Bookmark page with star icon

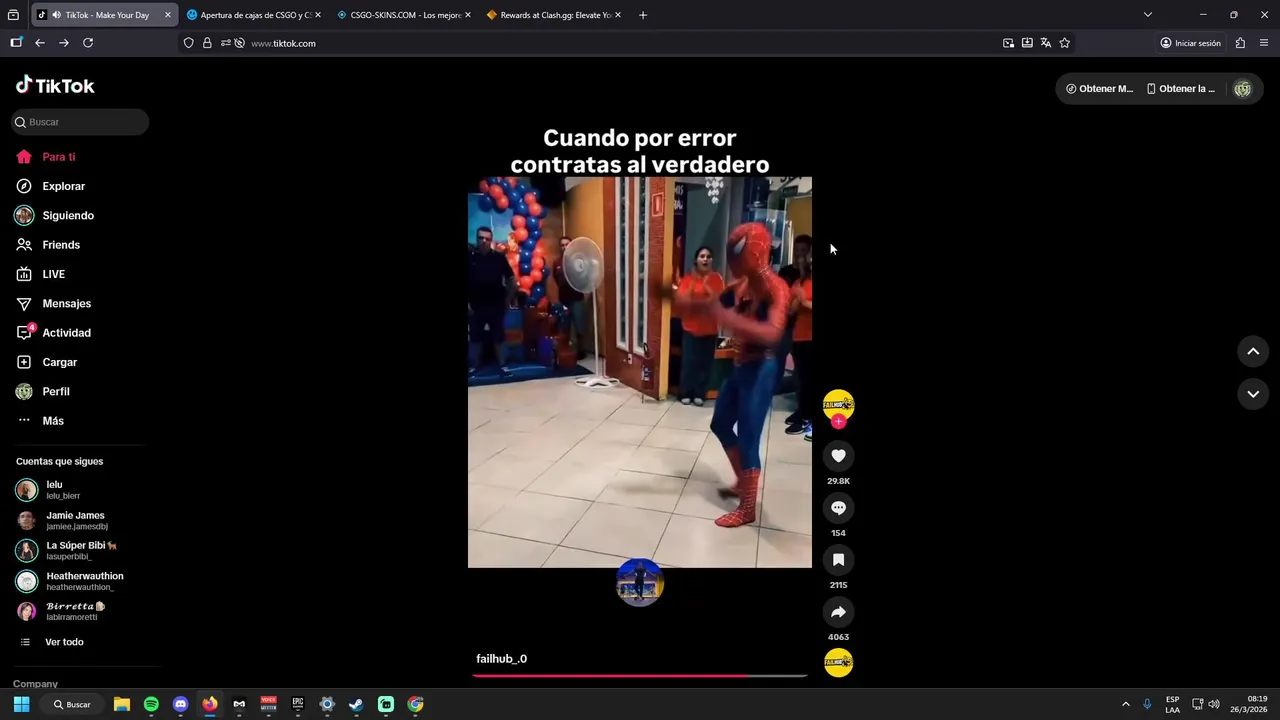click(x=1065, y=43)
